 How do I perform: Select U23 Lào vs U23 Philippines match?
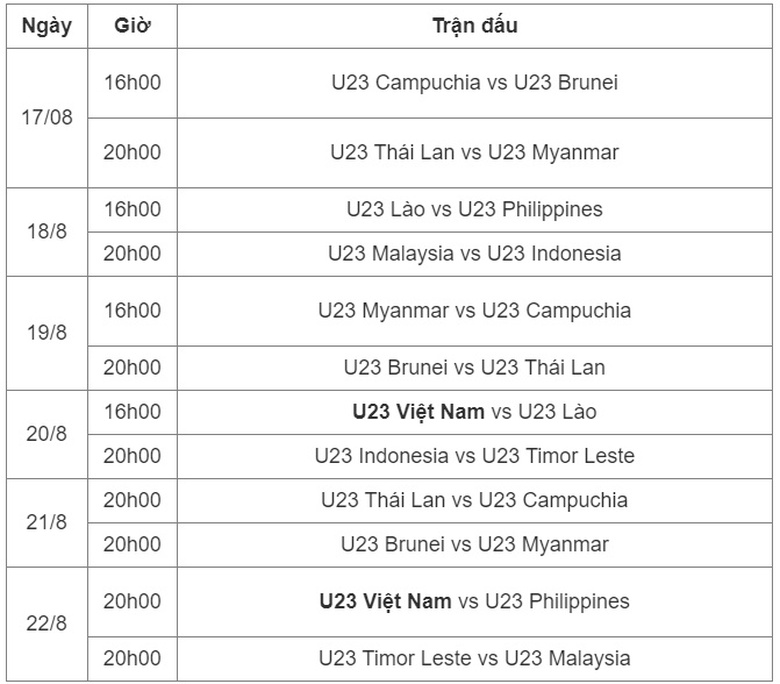click(474, 209)
